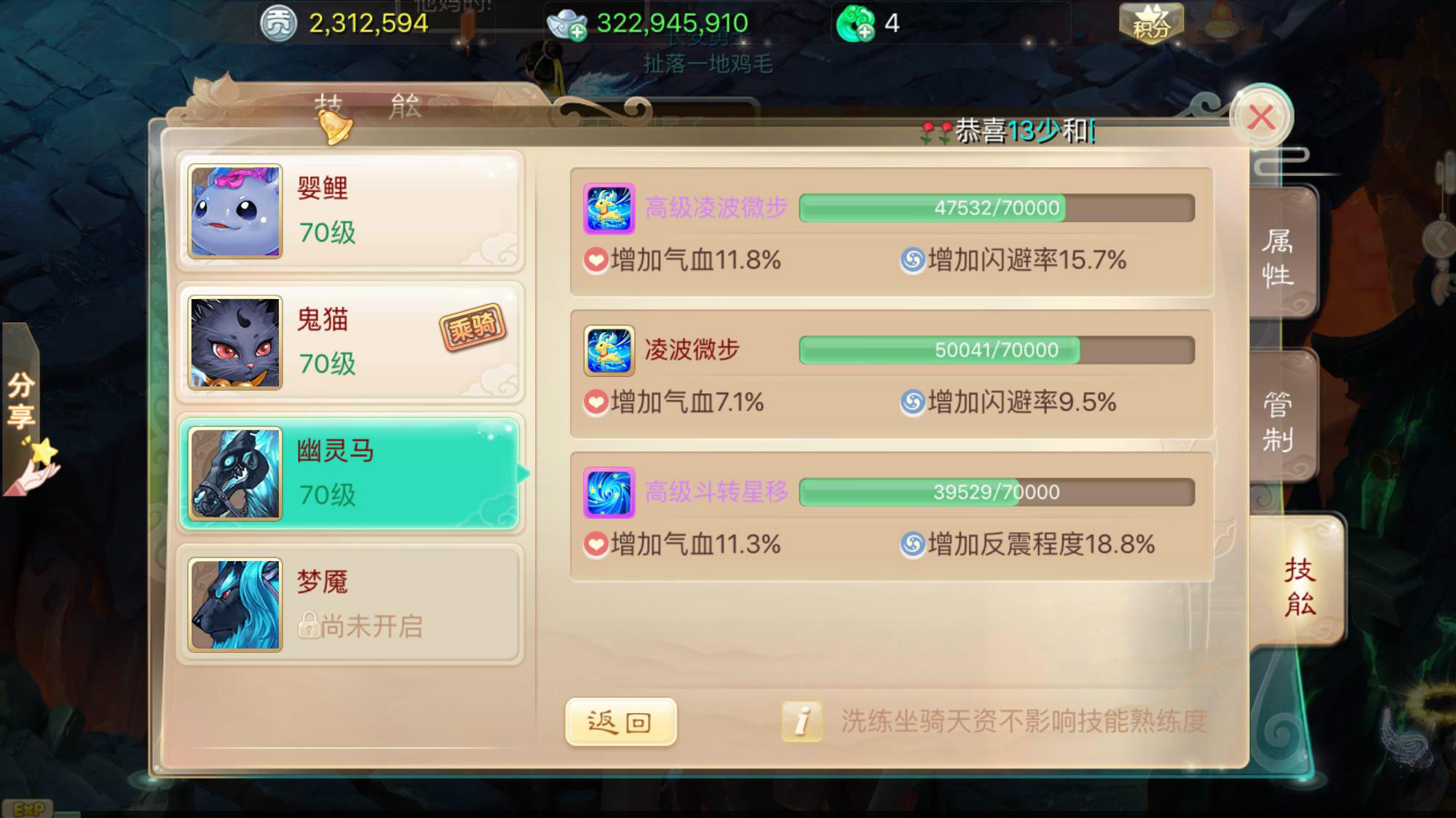Tap the 高级凌波微步 skill icon
Screen dimensions: 1456x818
coord(609,208)
